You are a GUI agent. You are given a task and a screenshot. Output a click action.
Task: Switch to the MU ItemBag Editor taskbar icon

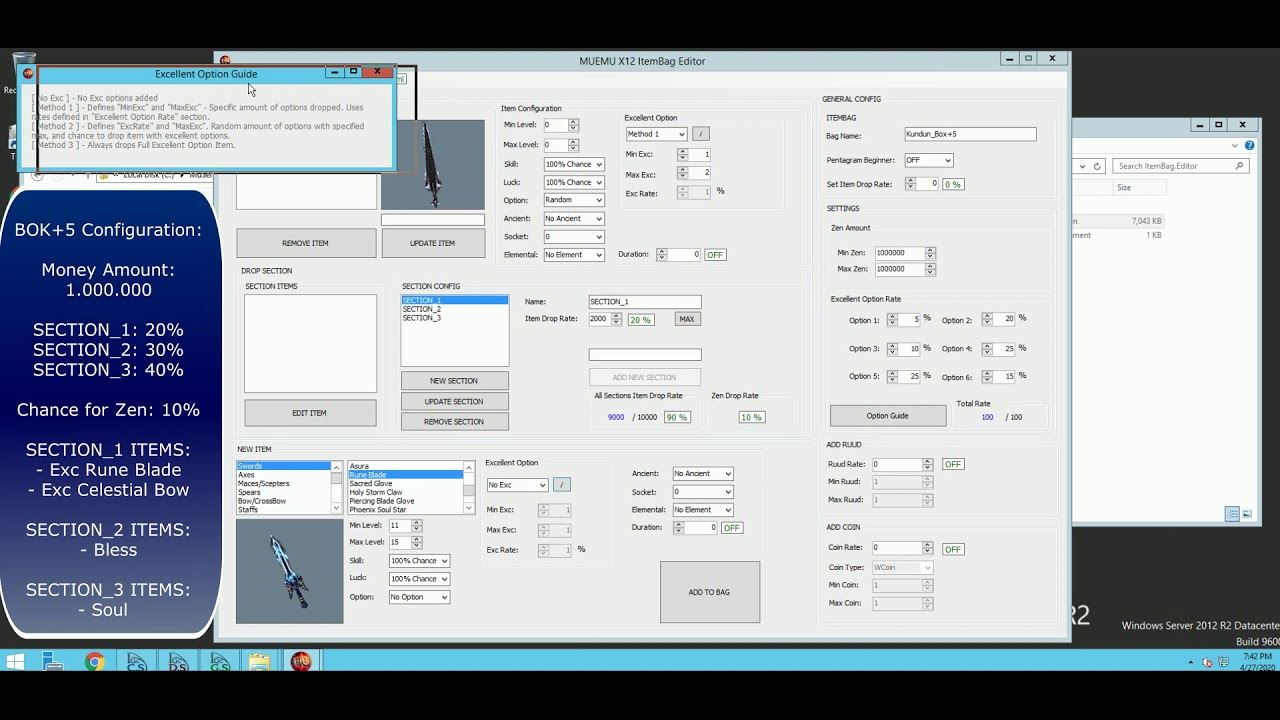coord(301,661)
